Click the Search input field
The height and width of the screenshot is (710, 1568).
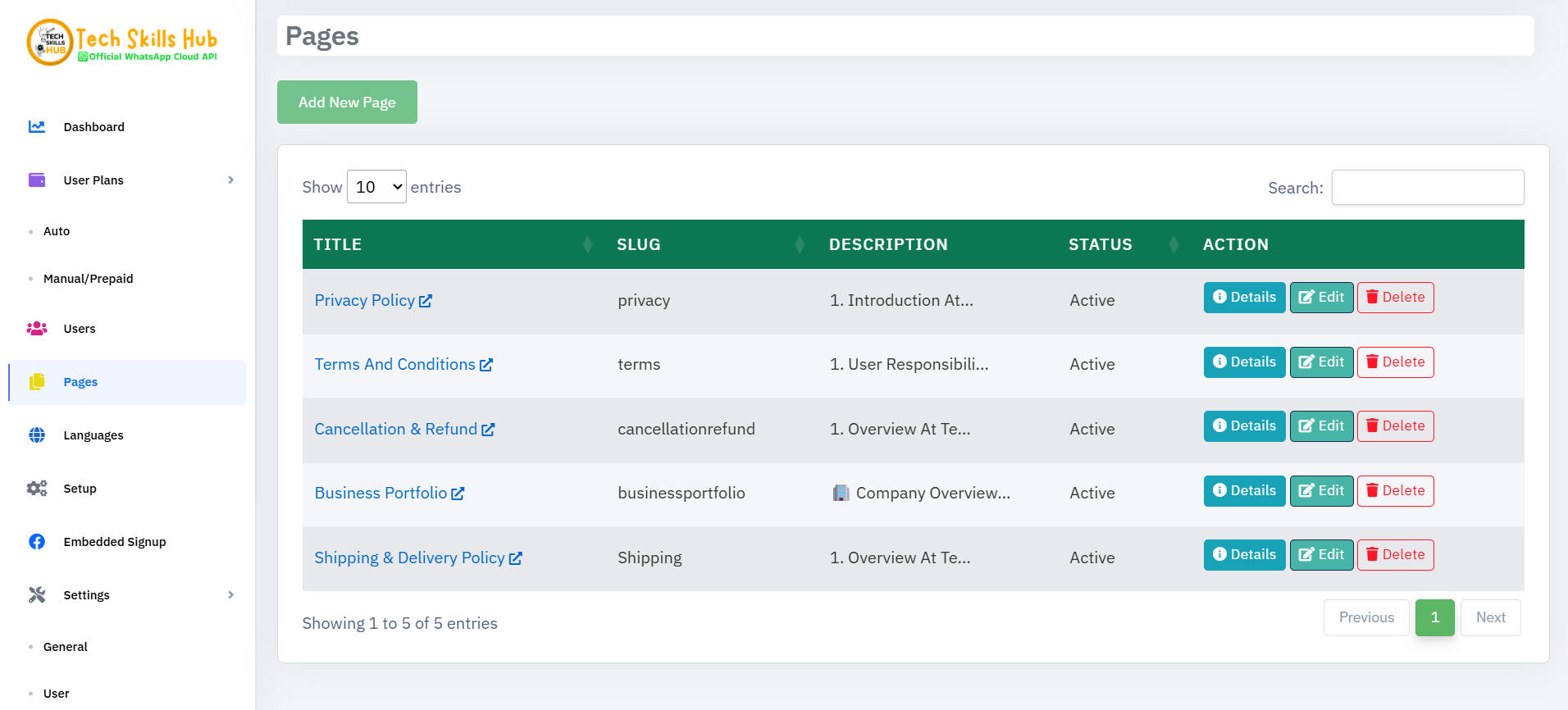click(x=1427, y=188)
